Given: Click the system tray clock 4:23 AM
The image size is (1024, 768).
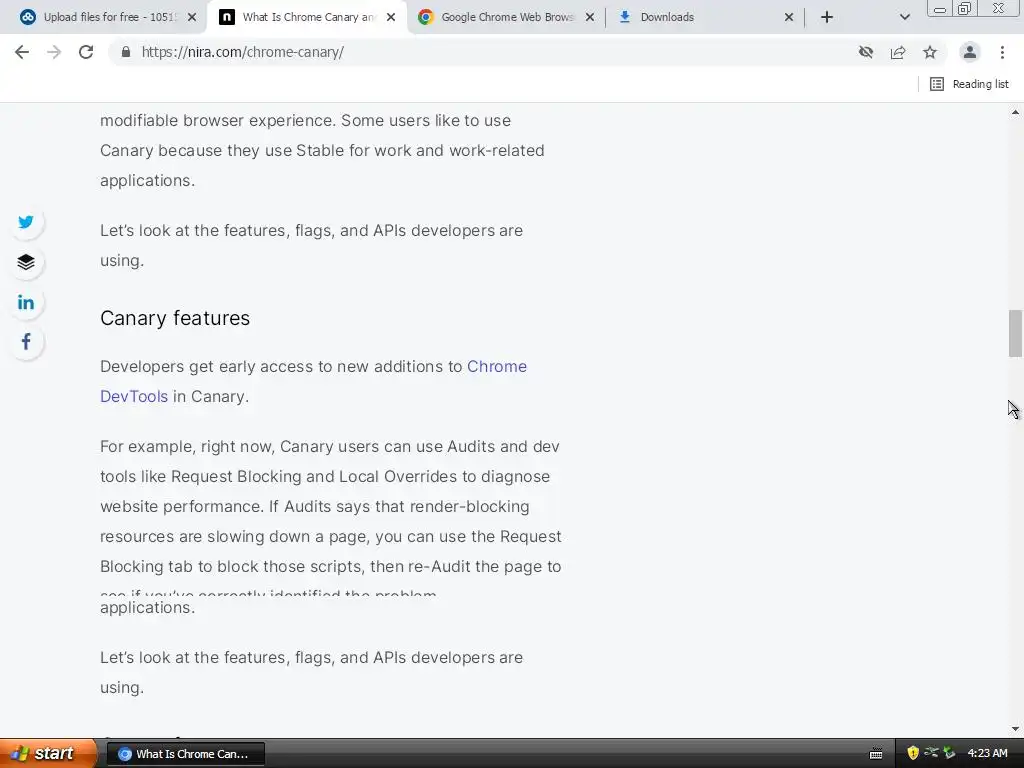Looking at the screenshot, I should (987, 754).
